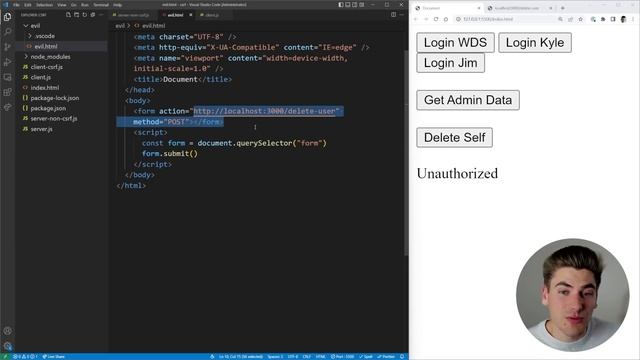This screenshot has width=640, height=360.
Task: Open Customize Layout icon in title bar
Action: click(x=362, y=5)
